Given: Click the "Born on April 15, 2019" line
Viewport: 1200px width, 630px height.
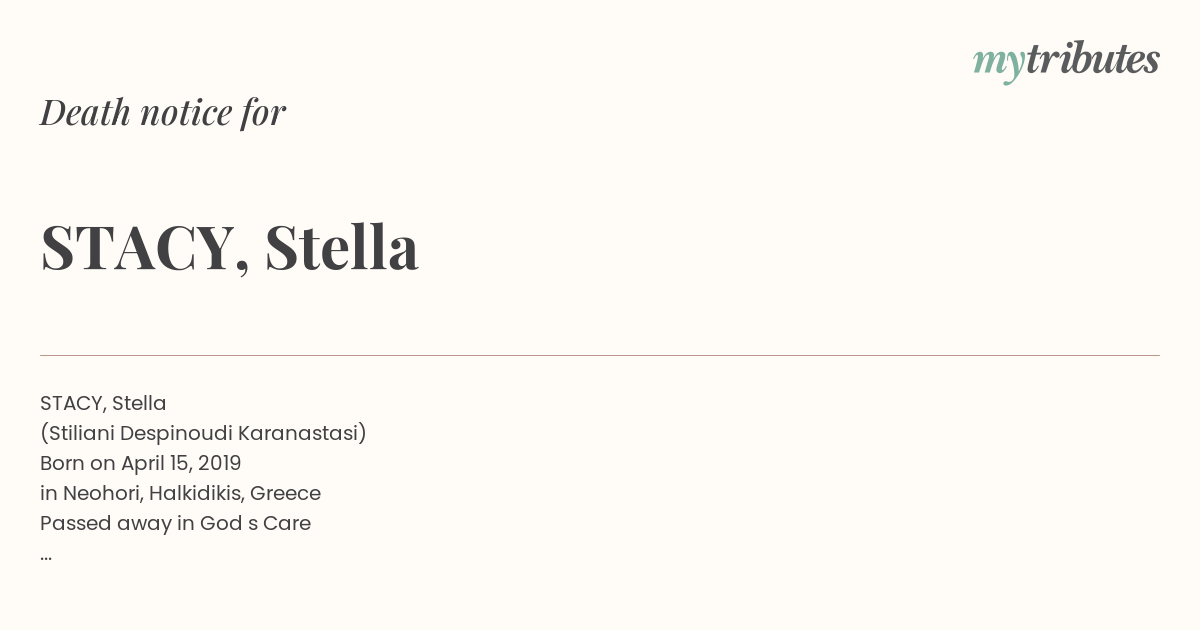Looking at the screenshot, I should [141, 463].
